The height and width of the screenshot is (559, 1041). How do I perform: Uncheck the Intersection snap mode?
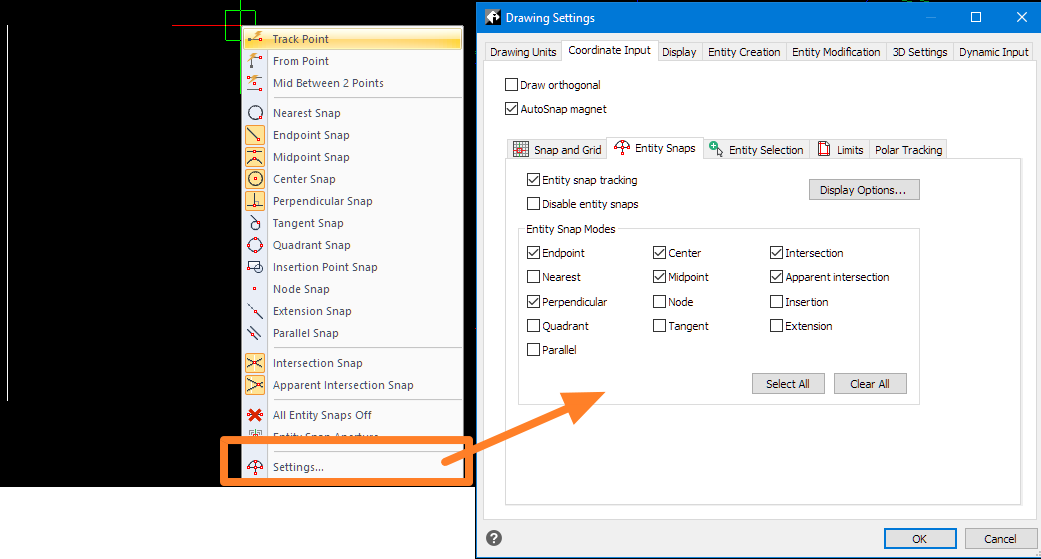[x=776, y=252]
